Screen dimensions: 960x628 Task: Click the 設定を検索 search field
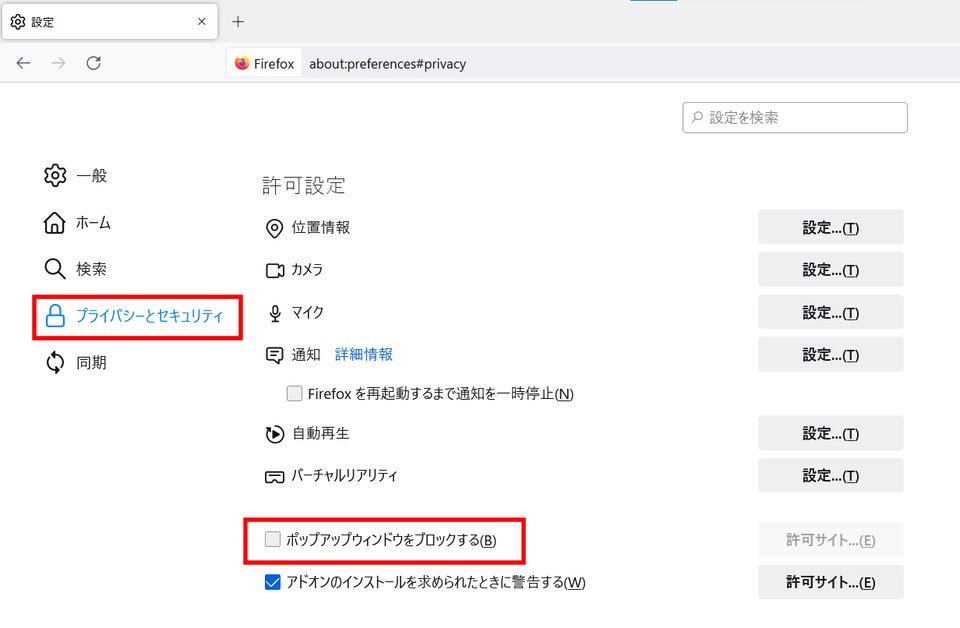tap(795, 118)
